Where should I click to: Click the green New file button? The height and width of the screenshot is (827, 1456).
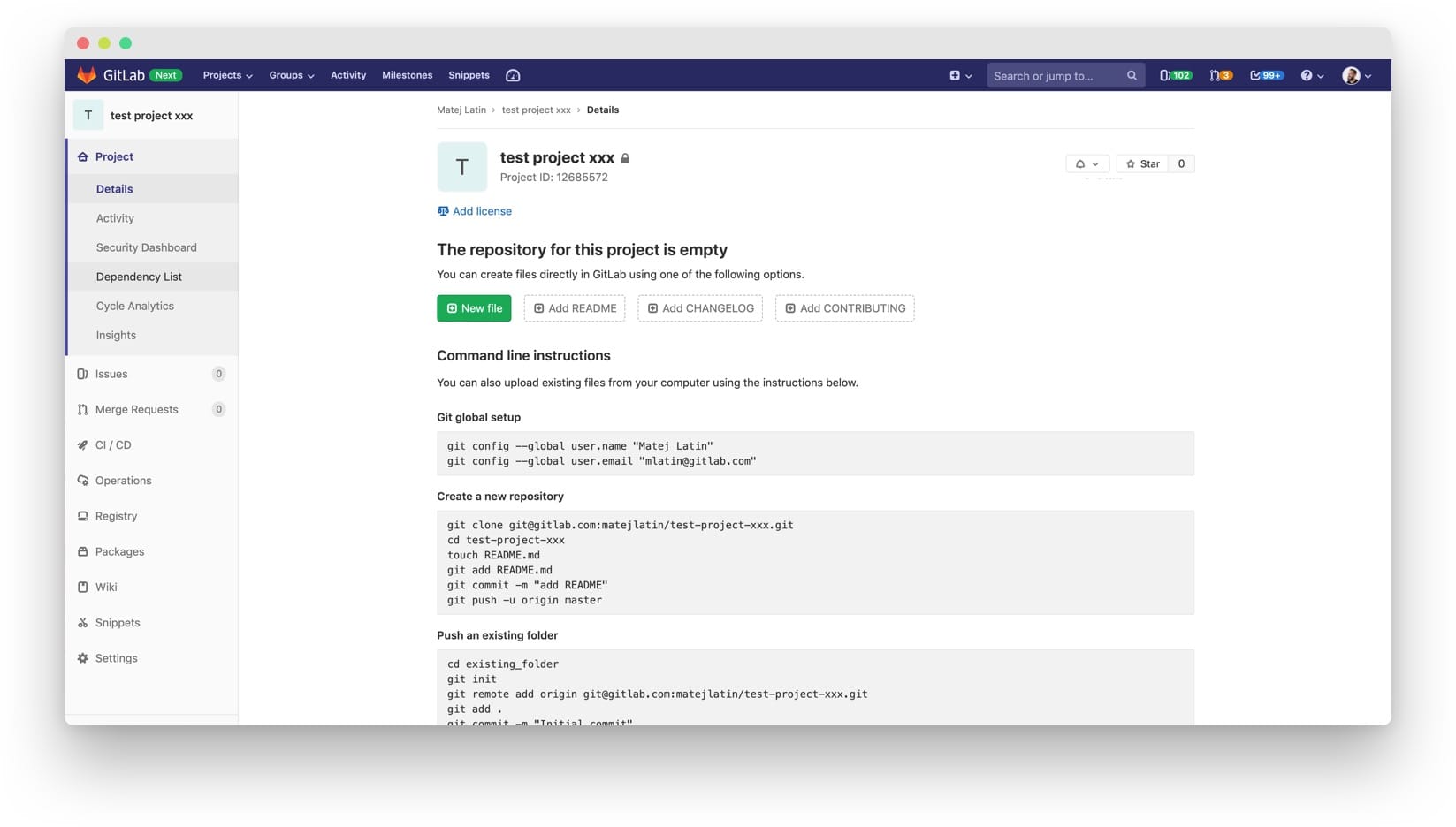click(474, 308)
